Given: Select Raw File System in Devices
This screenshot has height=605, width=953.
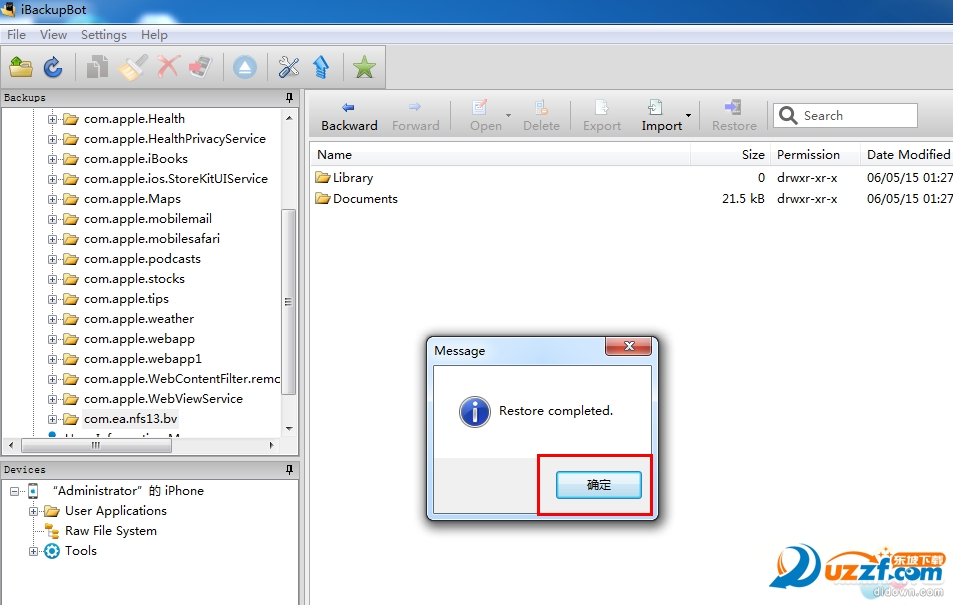Looking at the screenshot, I should [x=111, y=531].
